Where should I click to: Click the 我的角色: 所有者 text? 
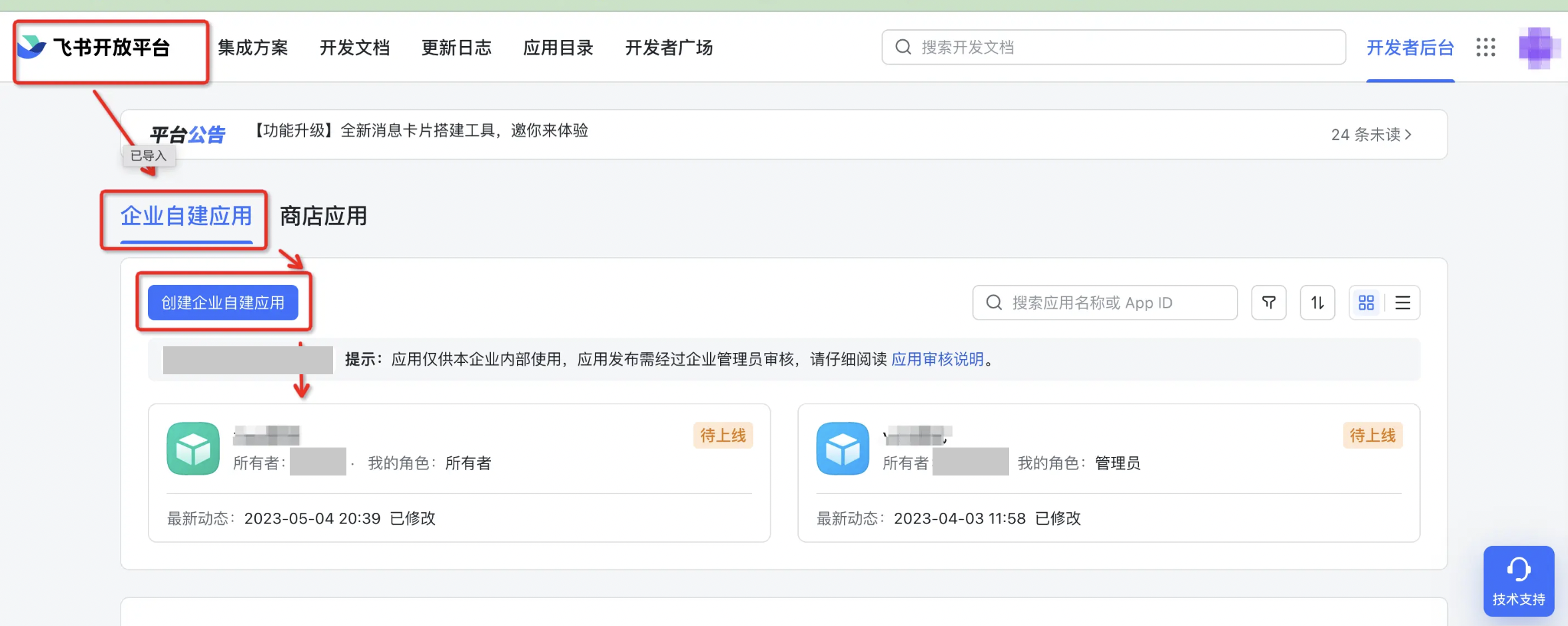(x=430, y=464)
